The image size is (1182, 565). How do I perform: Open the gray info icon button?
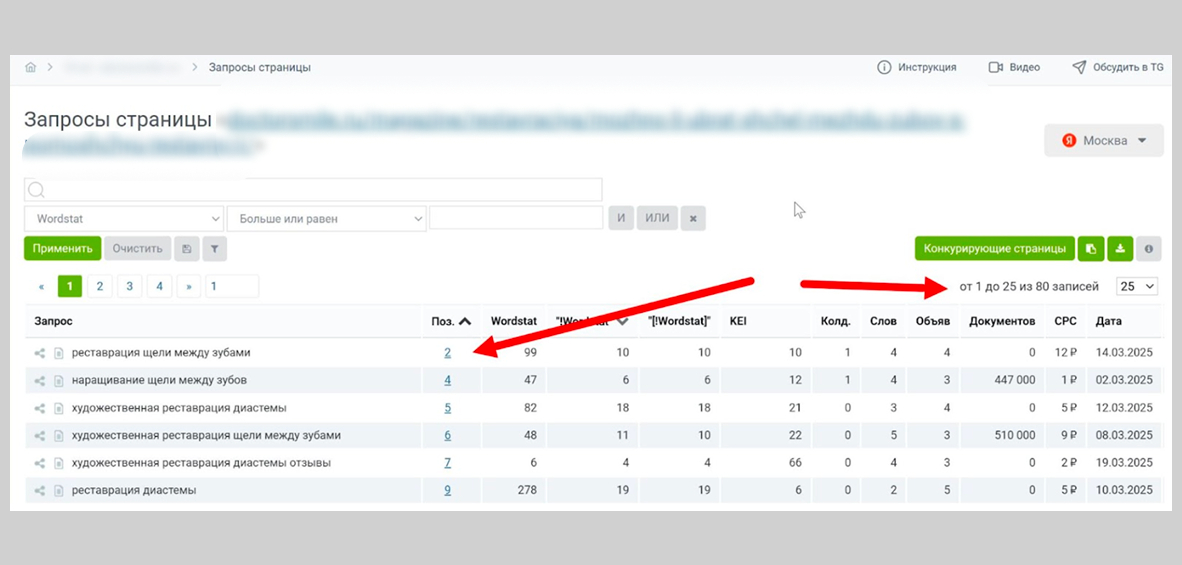(x=1149, y=249)
